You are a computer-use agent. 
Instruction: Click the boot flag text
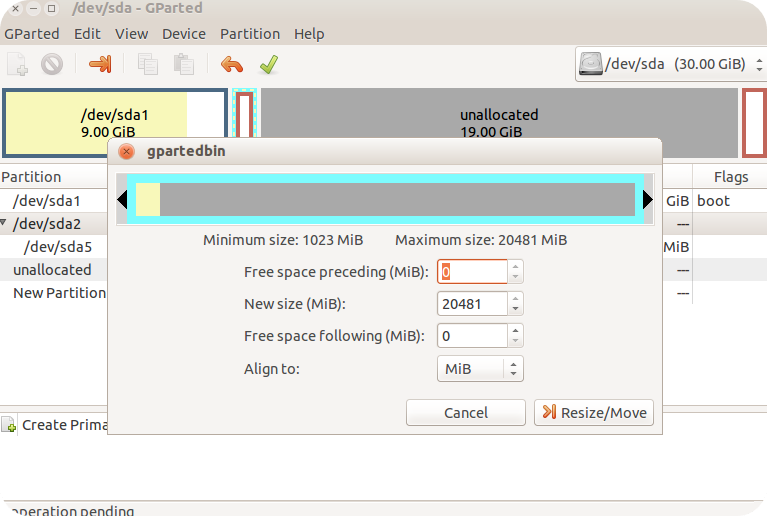pyautogui.click(x=713, y=201)
